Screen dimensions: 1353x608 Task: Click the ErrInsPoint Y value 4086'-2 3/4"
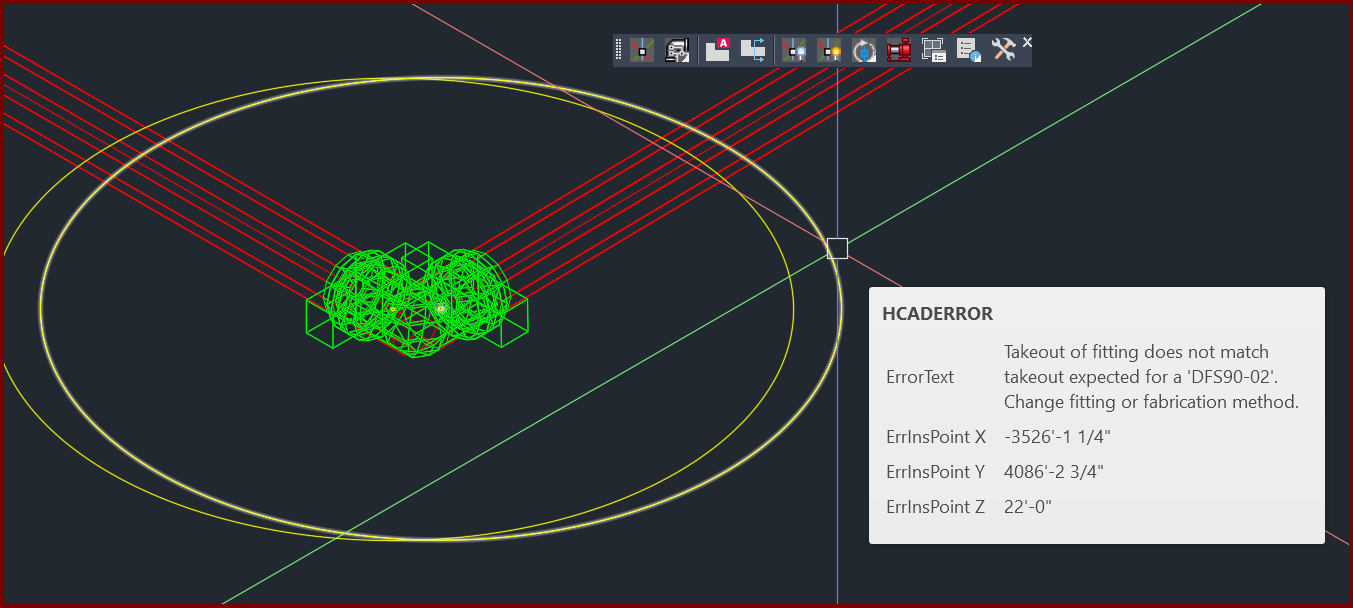tap(1054, 472)
